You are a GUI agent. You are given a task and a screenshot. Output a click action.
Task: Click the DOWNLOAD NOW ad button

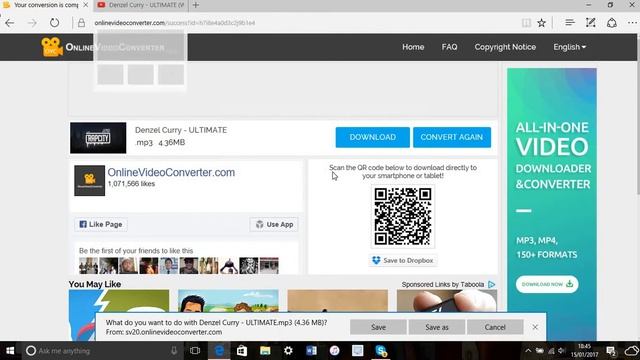pos(547,284)
